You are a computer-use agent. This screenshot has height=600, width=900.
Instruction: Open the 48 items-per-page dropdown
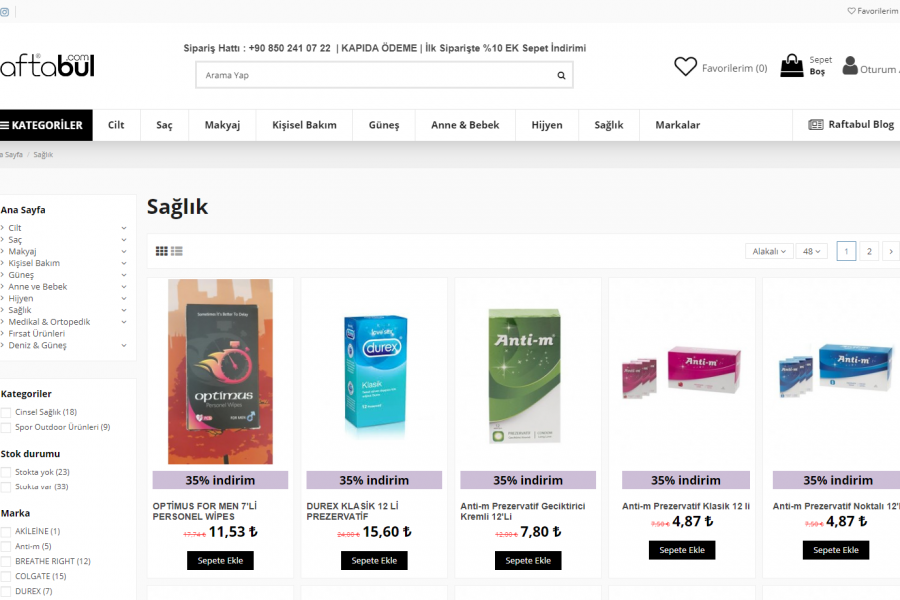point(811,251)
